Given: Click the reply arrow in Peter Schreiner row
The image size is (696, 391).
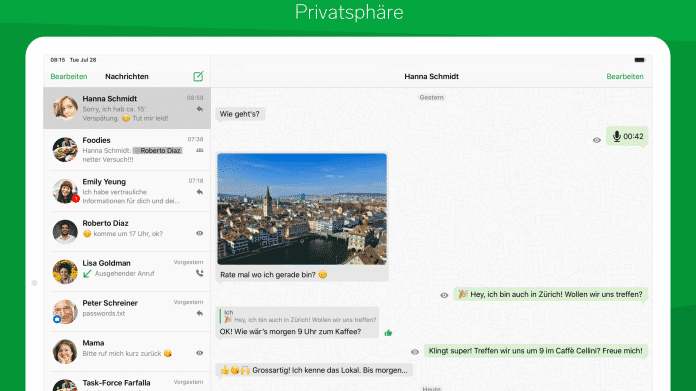Looking at the screenshot, I should click(x=200, y=313).
